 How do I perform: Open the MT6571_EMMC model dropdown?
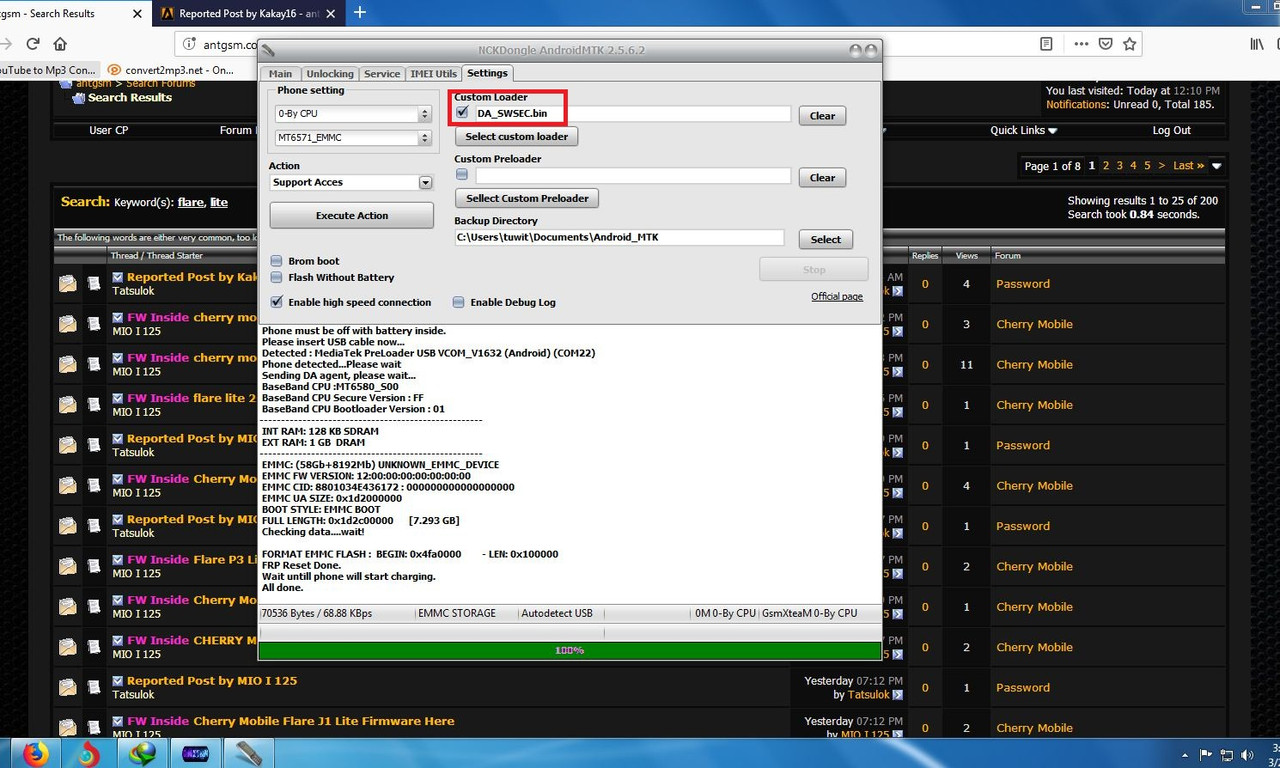[x=352, y=137]
